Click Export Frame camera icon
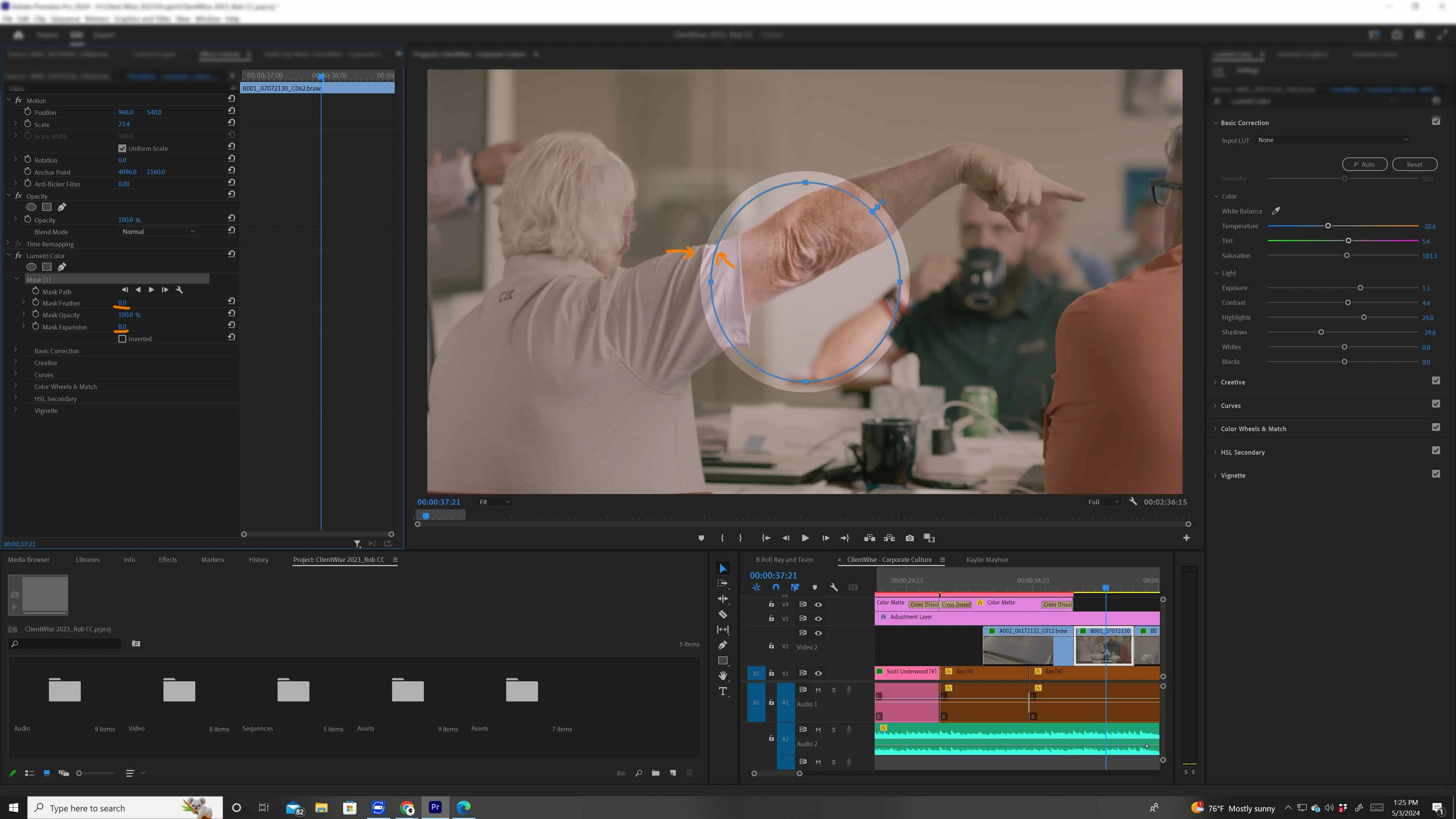1456x819 pixels. pyautogui.click(x=910, y=538)
